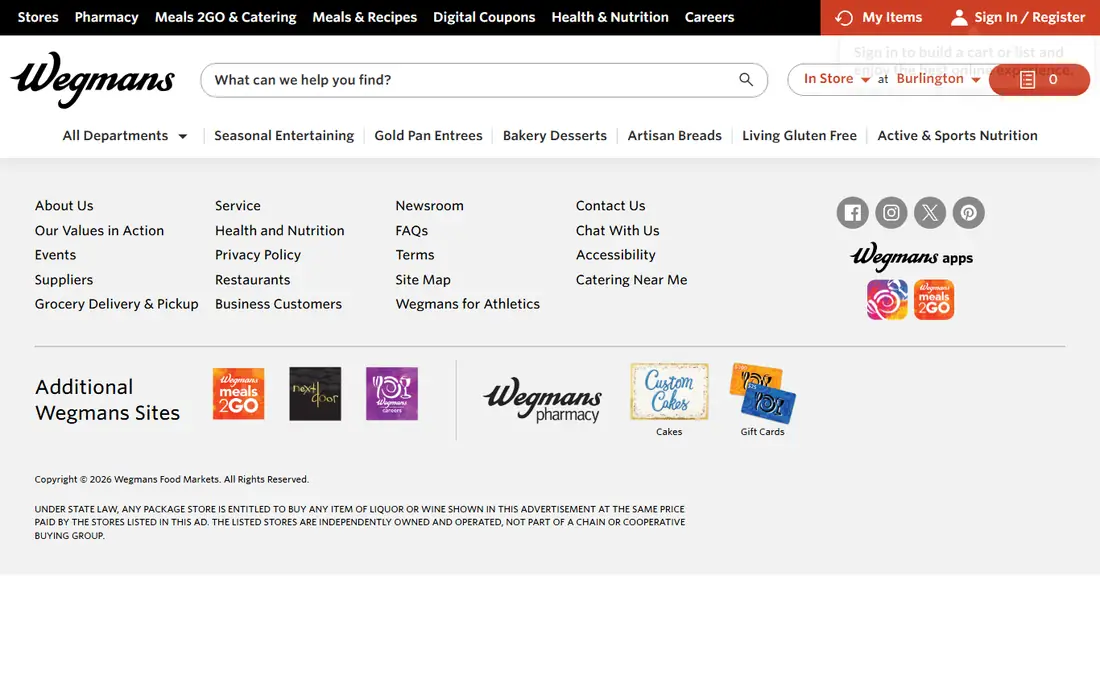The height and width of the screenshot is (688, 1100).
Task: Select Active & Sports Nutrition category
Action: click(957, 135)
